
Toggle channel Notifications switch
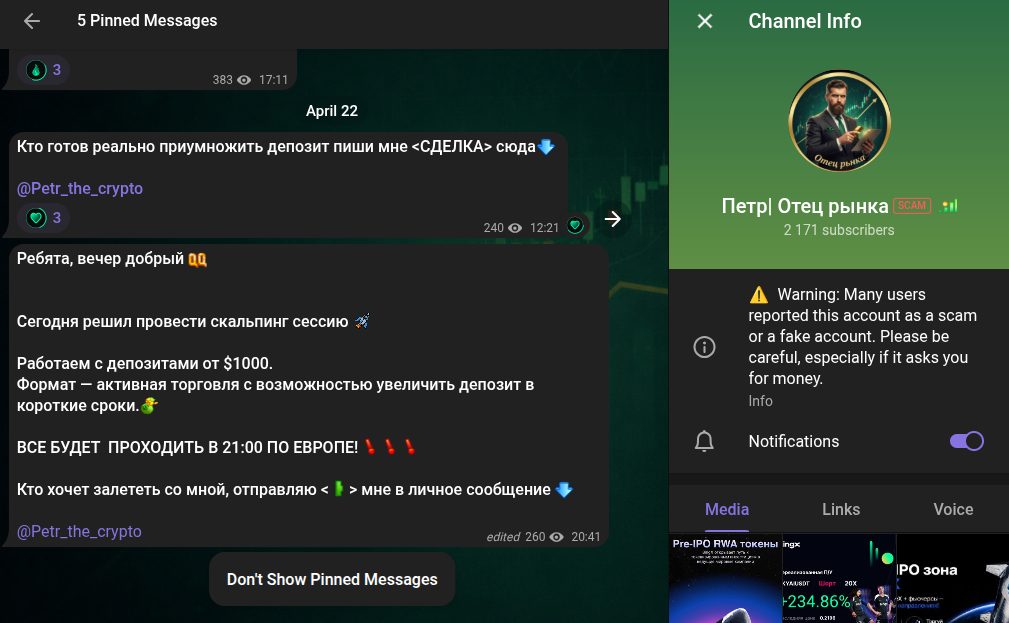[x=966, y=441]
